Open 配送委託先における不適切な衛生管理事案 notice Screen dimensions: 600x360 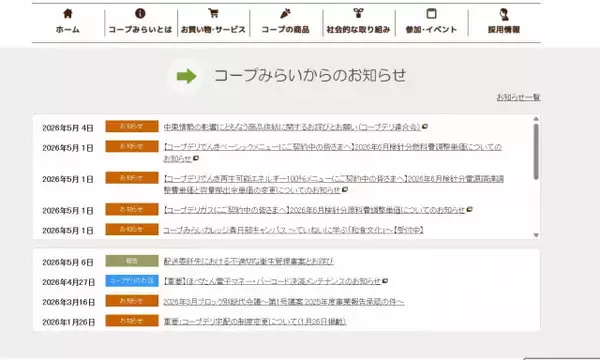pyautogui.click(x=249, y=261)
